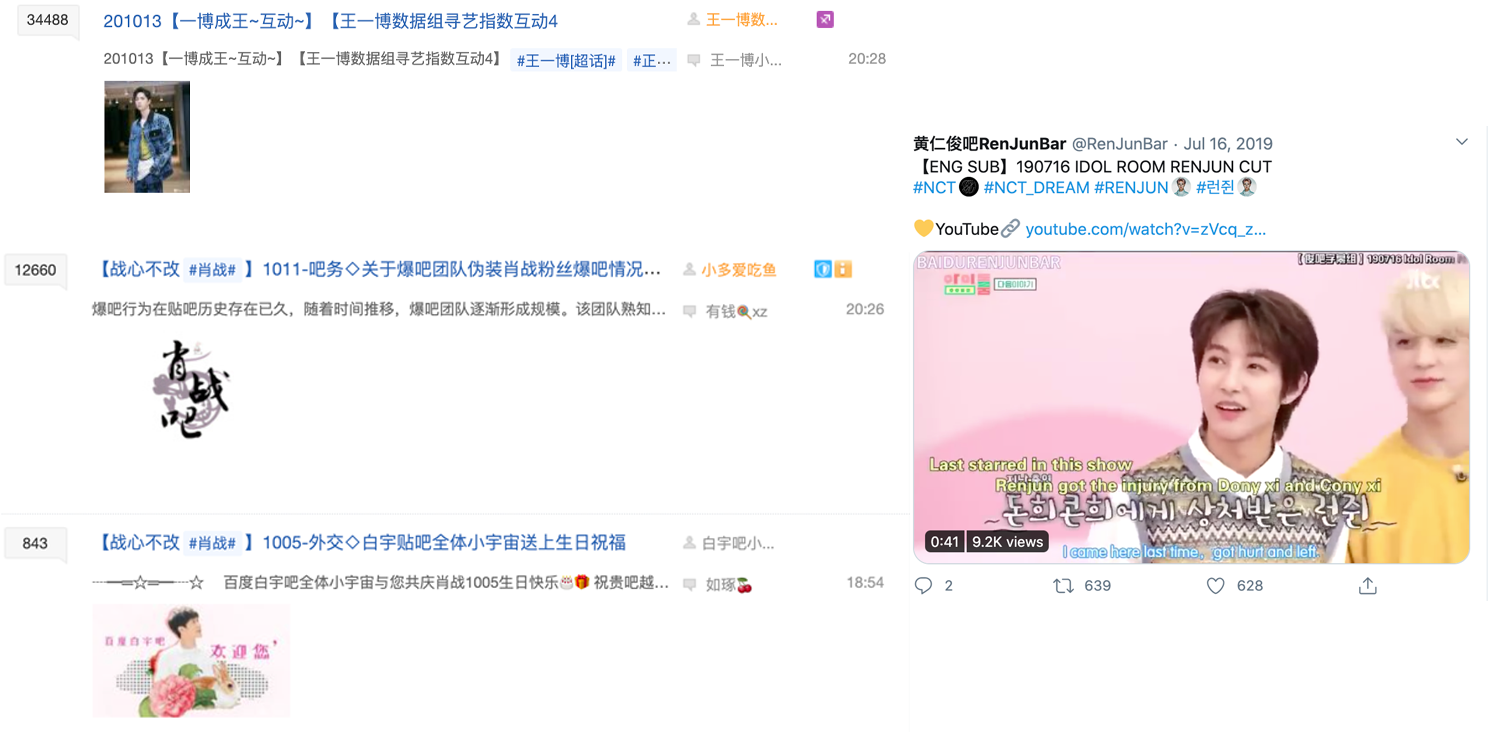Like the RenJunBar tweet with heart icon
This screenshot has width=1491, height=732.
(1215, 586)
